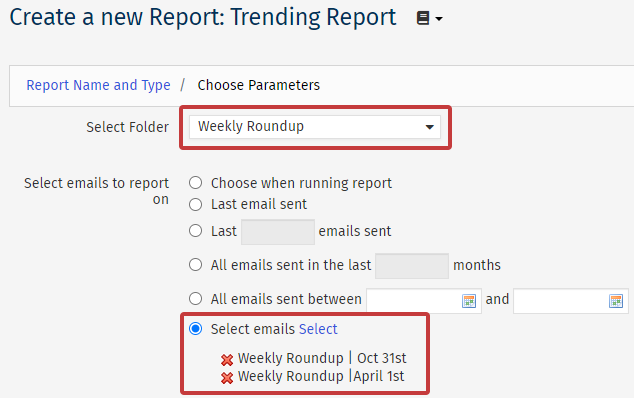
Task: Click the start date input field
Action: coord(424,301)
